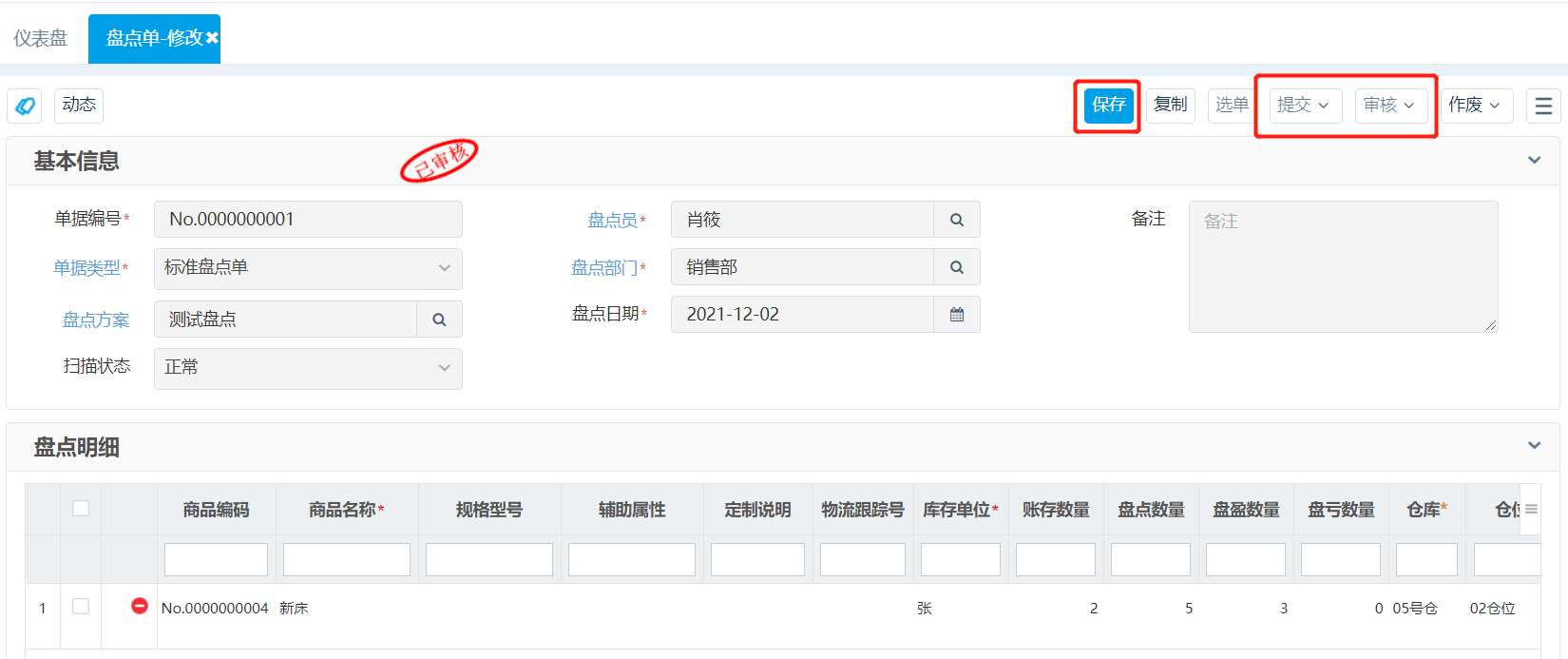Switch to the 仪表盘 tab
Screen dimensions: 1568x659
pos(41,38)
